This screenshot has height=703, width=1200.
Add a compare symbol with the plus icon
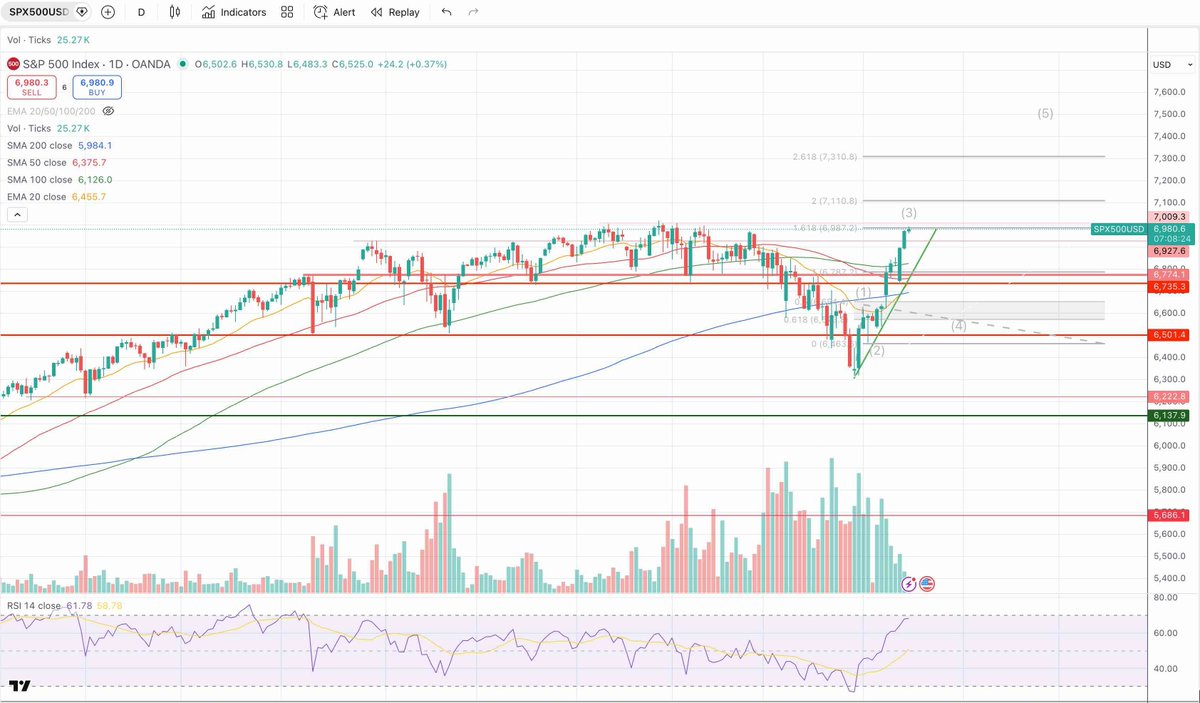point(107,12)
